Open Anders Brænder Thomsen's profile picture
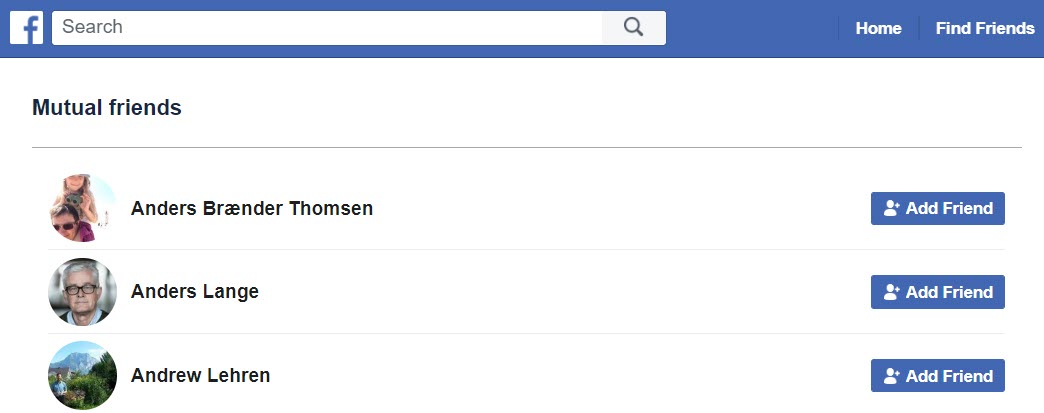1044x413 pixels. tap(83, 208)
